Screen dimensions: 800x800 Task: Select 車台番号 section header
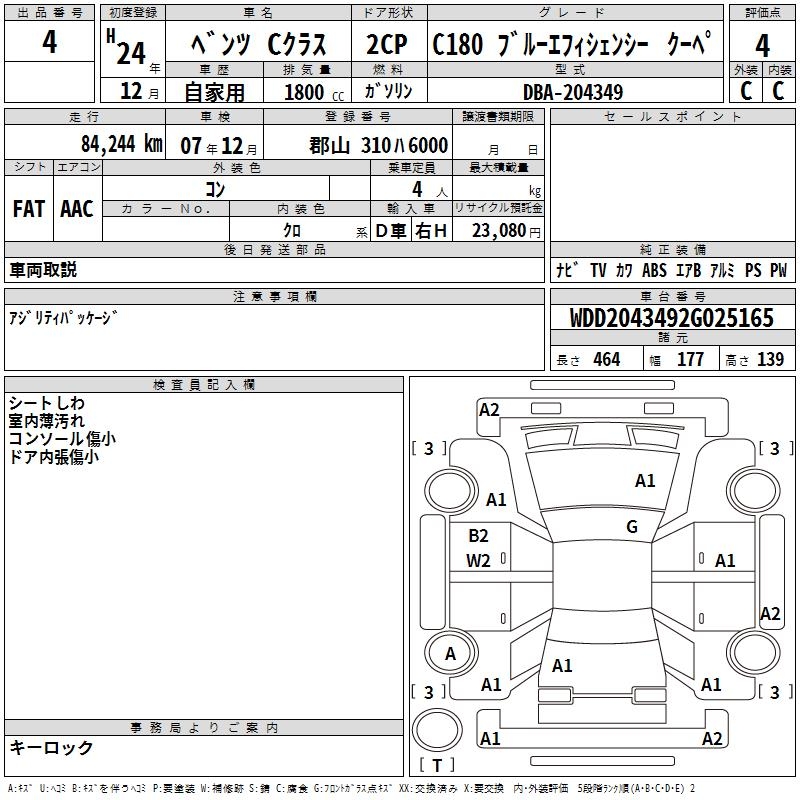pyautogui.click(x=672, y=296)
